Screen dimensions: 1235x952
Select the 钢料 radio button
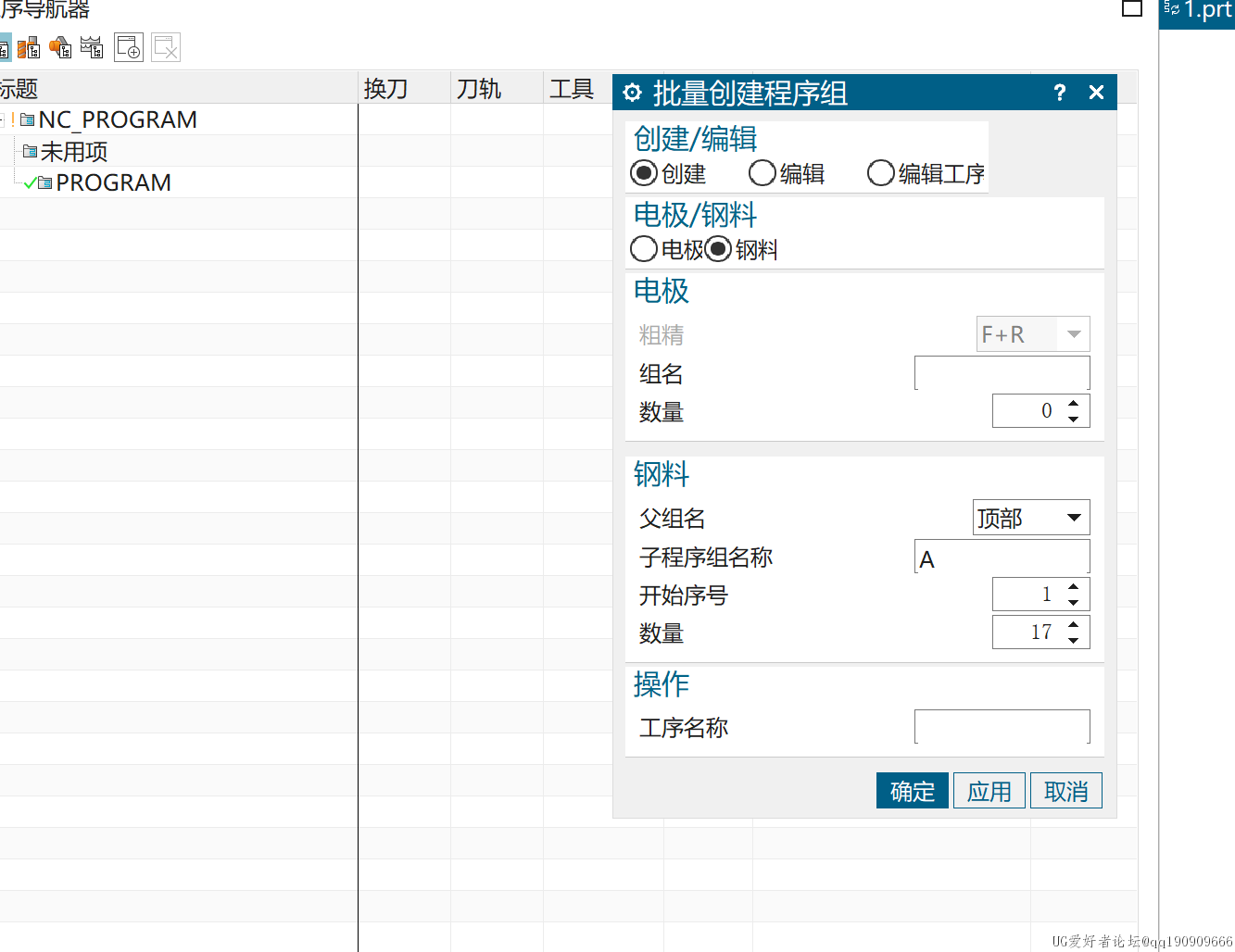click(x=718, y=249)
